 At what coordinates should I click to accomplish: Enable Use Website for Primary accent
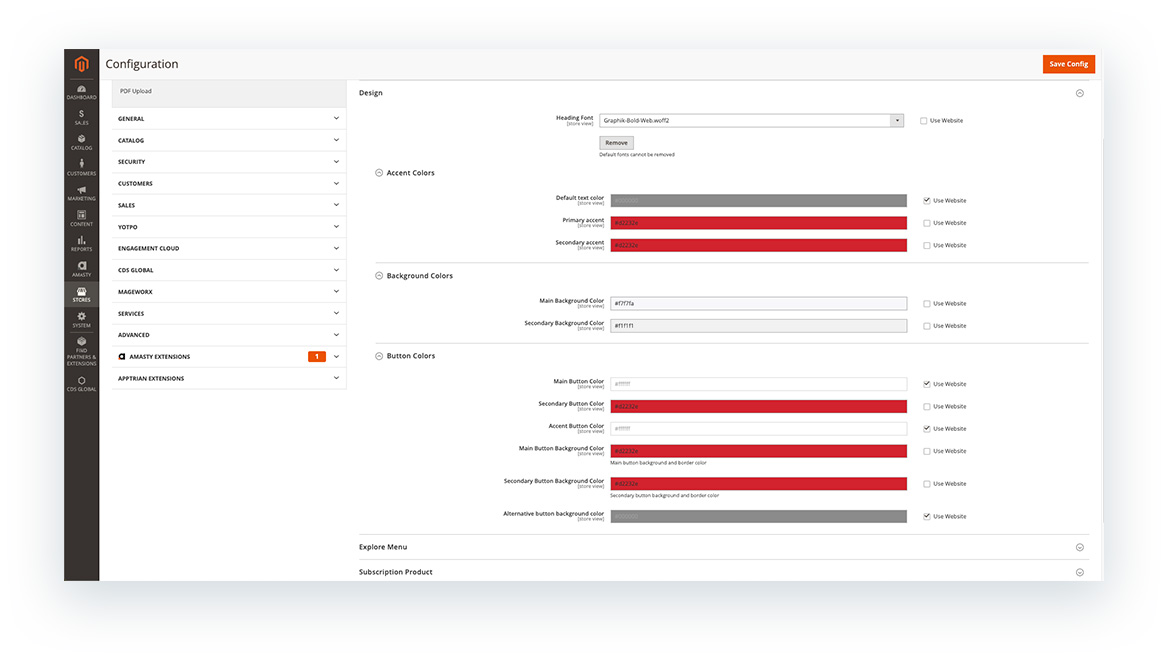coord(926,222)
